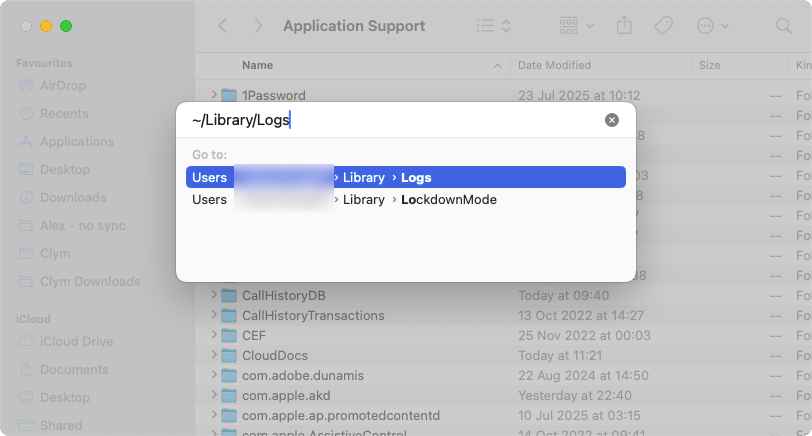Sort by the Name column header
812x436 pixels.
coord(257,65)
